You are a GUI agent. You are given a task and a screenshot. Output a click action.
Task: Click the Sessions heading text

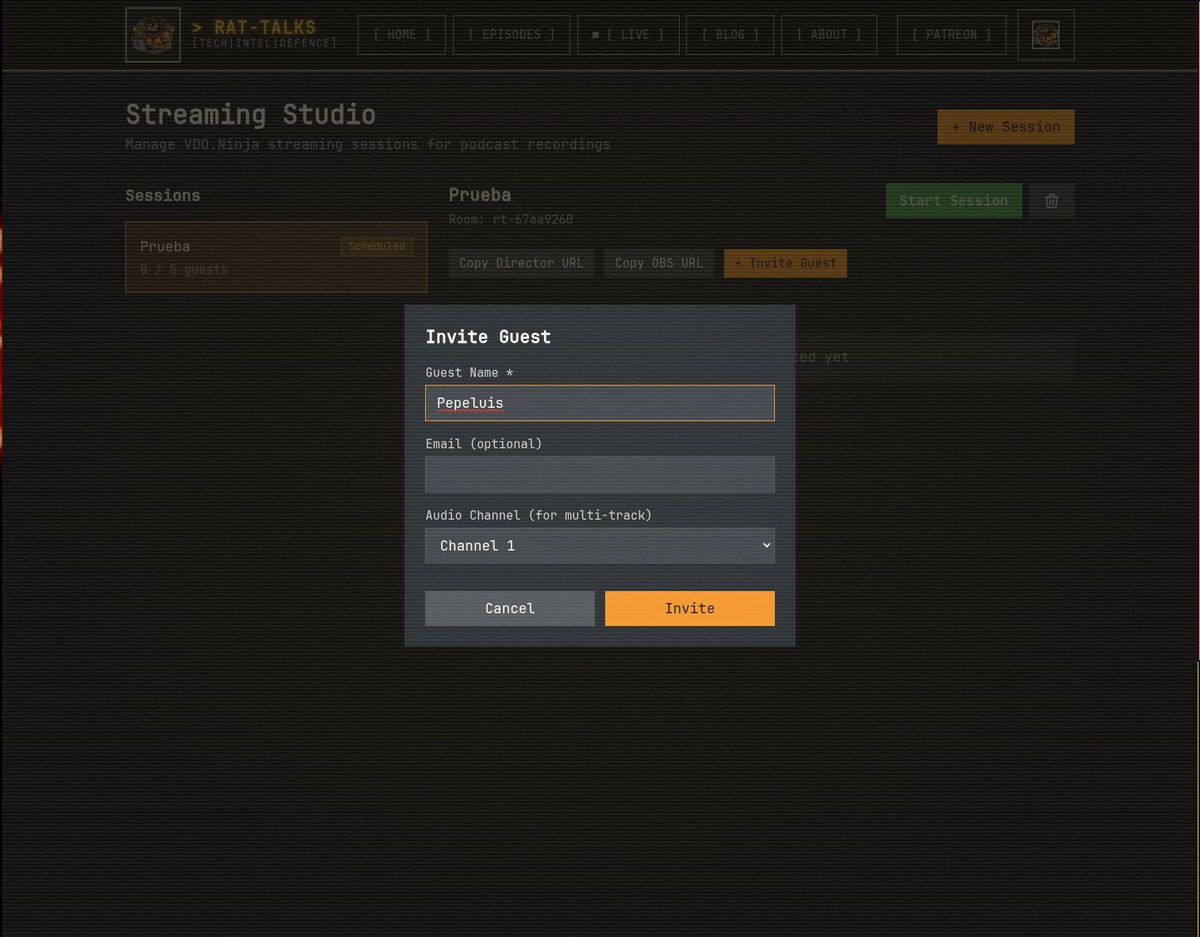tap(163, 196)
